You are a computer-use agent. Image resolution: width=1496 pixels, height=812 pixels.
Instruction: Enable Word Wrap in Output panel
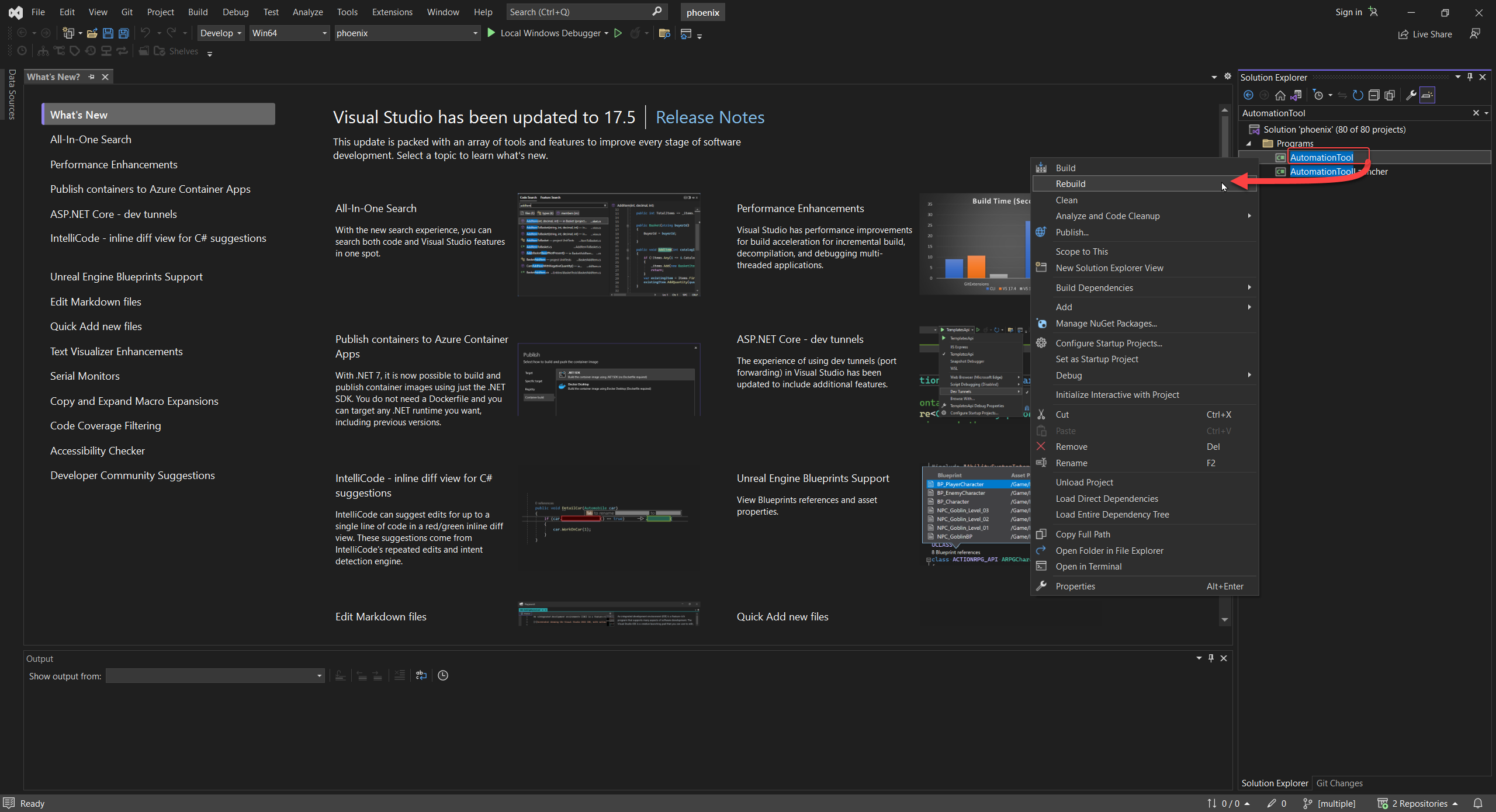pos(421,675)
